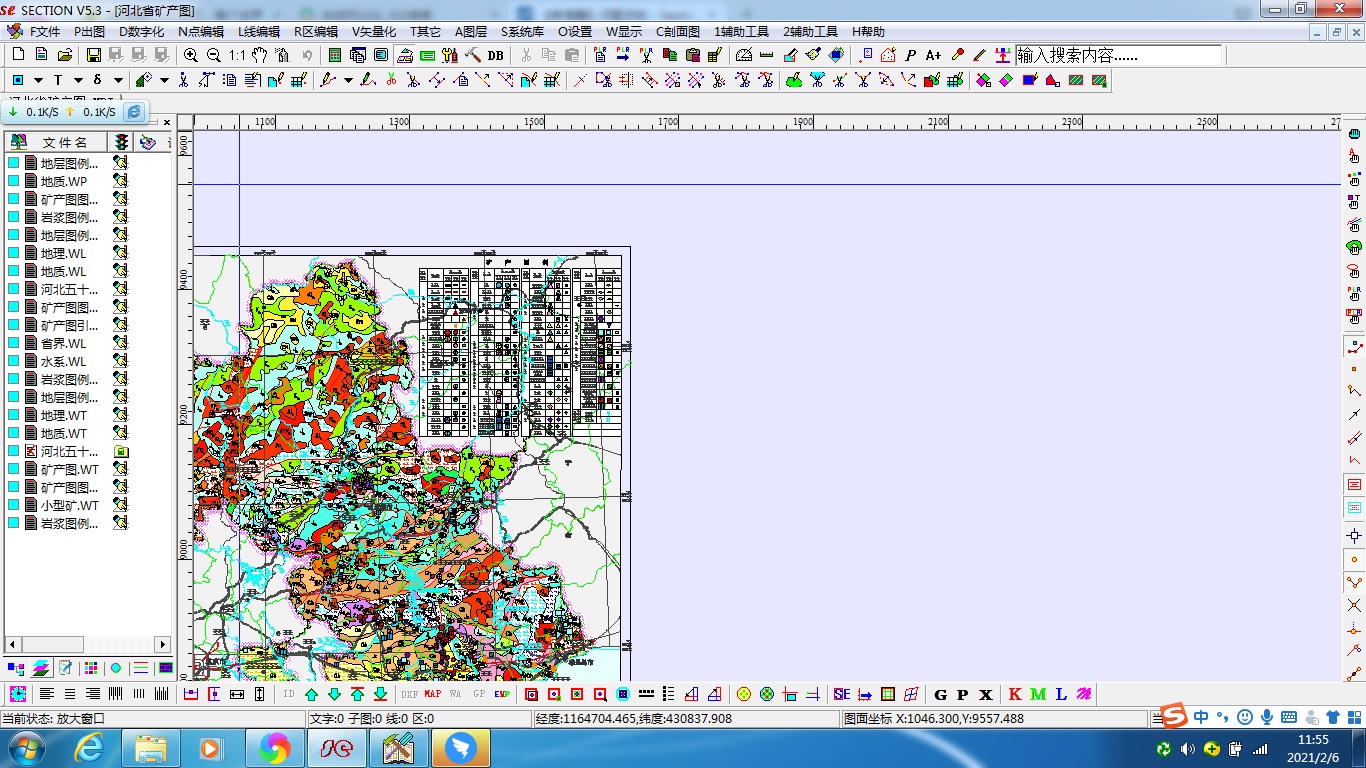This screenshot has width=1366, height=768.
Task: Click the bold G icon in bottom toolbar
Action: point(940,694)
